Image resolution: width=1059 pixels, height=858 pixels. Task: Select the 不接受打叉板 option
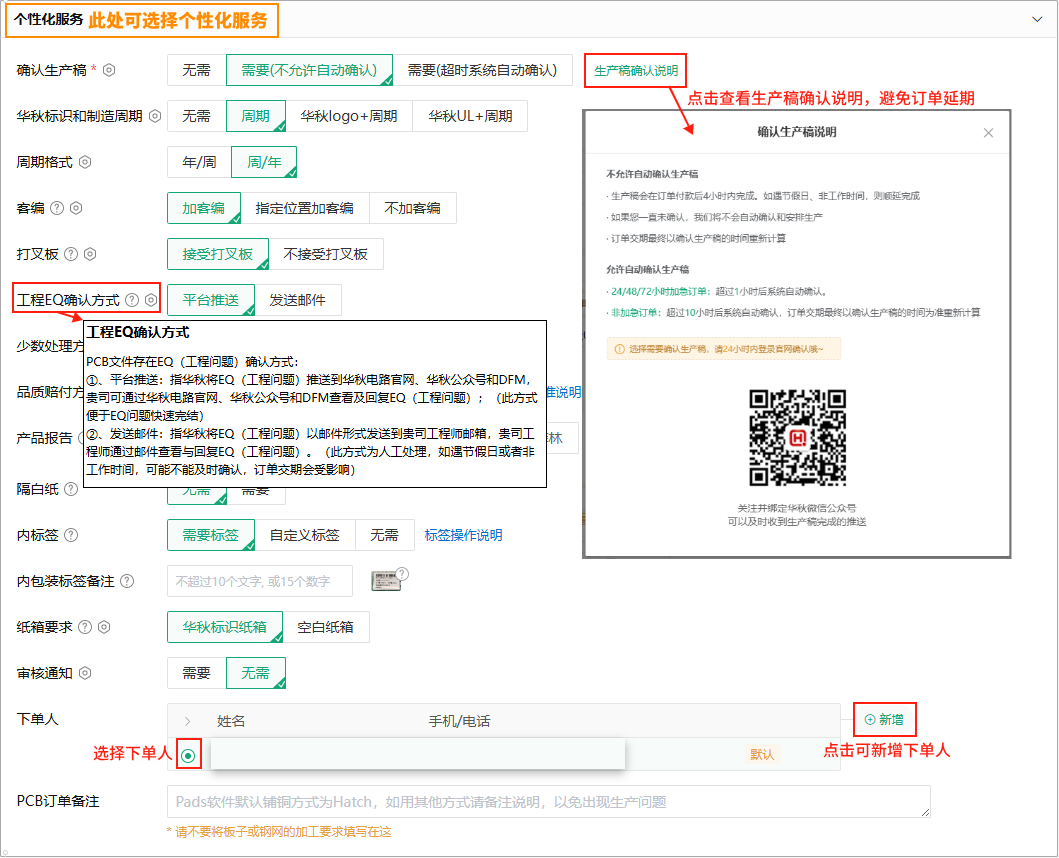(326, 254)
